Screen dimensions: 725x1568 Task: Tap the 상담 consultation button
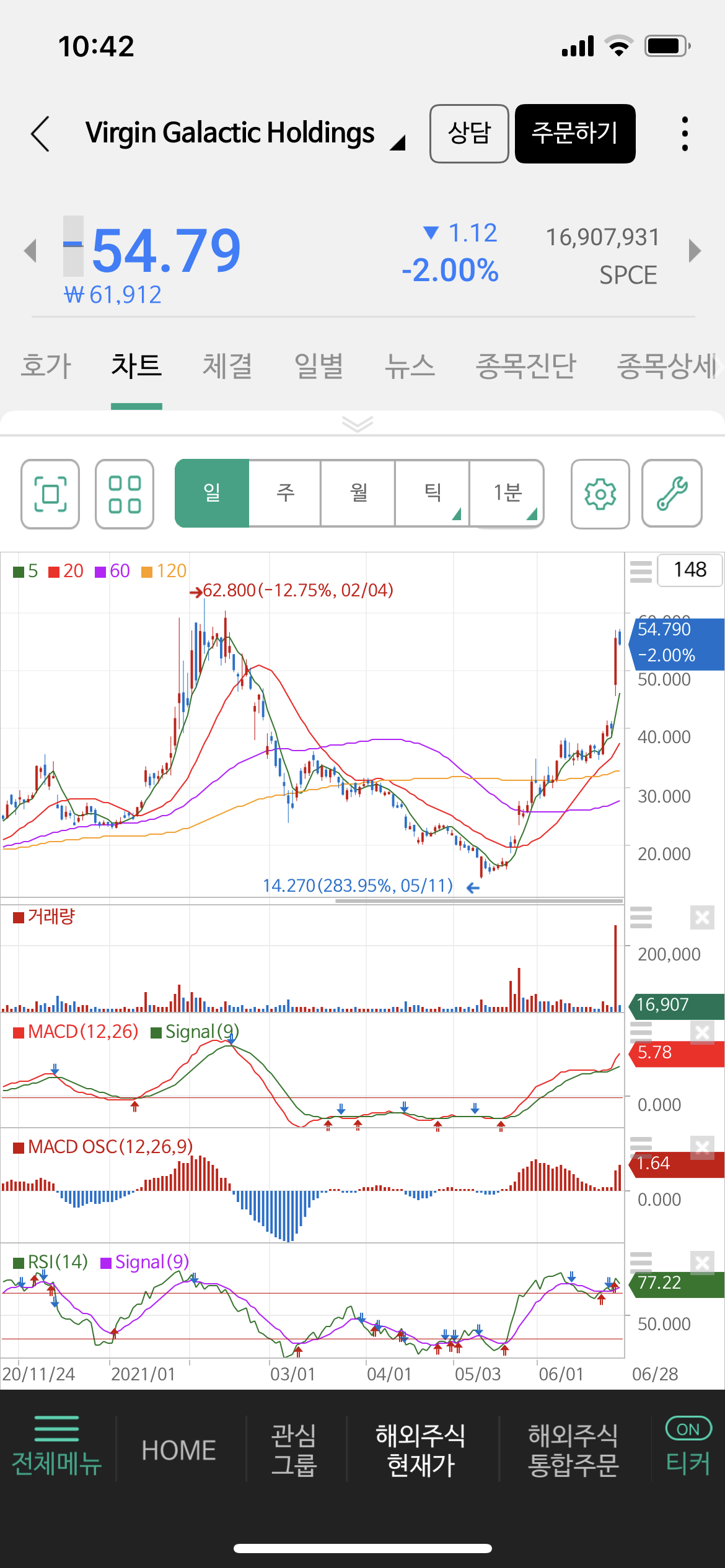[469, 134]
